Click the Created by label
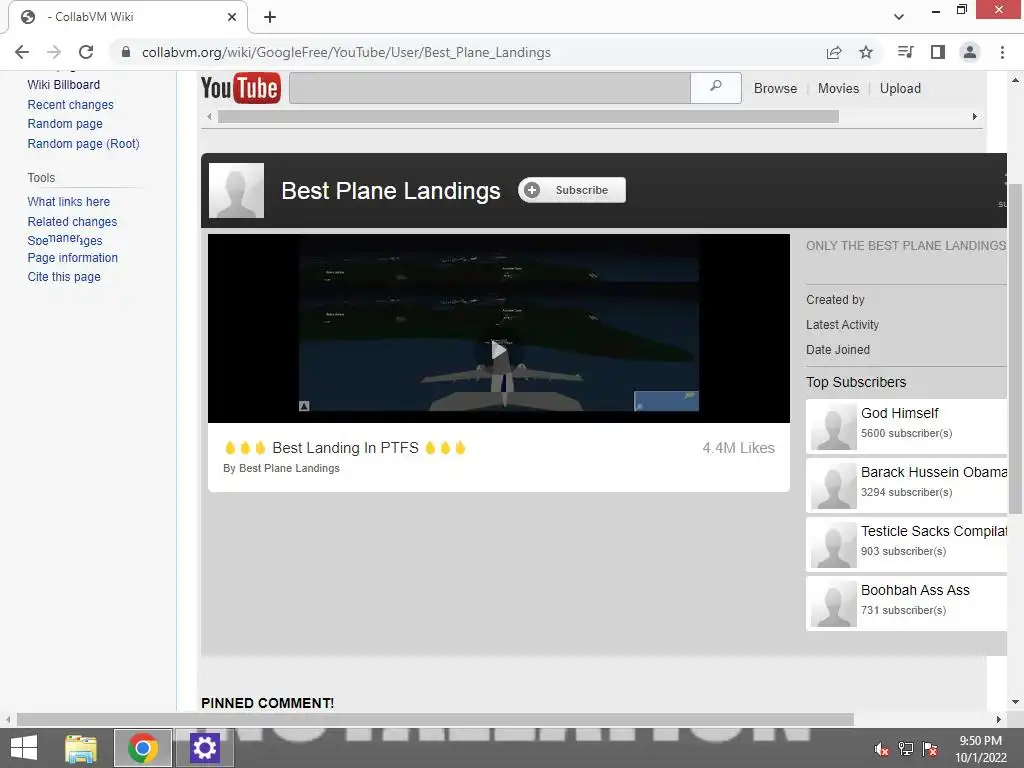The width and height of the screenshot is (1024, 768). [x=835, y=300]
